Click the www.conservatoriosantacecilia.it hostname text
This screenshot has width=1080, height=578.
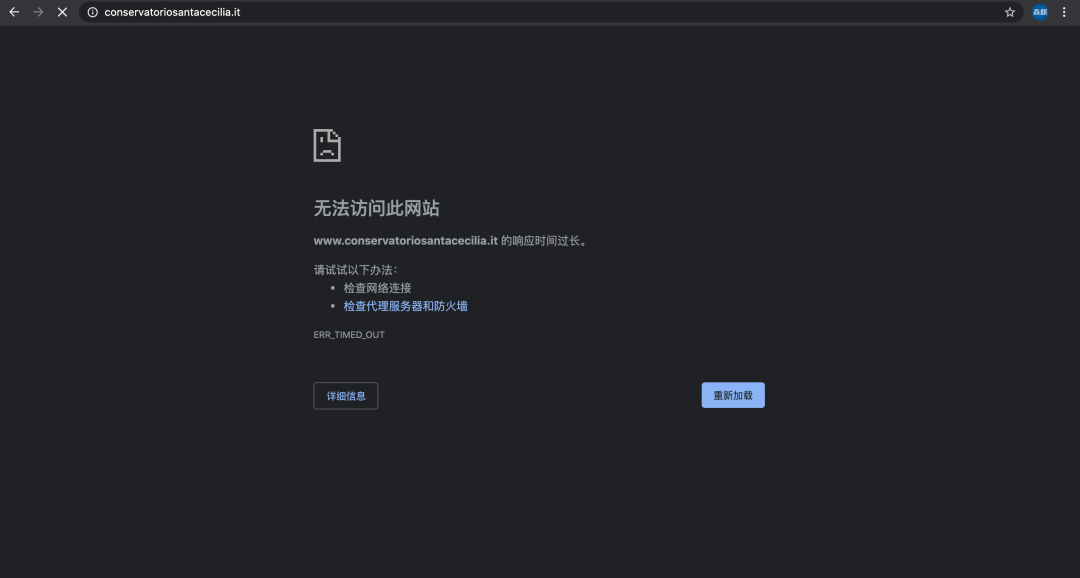pyautogui.click(x=406, y=241)
